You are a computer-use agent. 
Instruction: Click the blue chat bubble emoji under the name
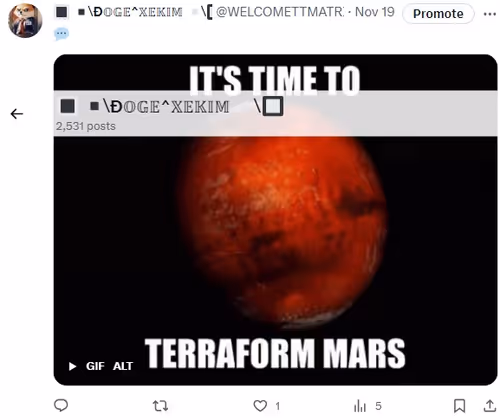(x=61, y=34)
